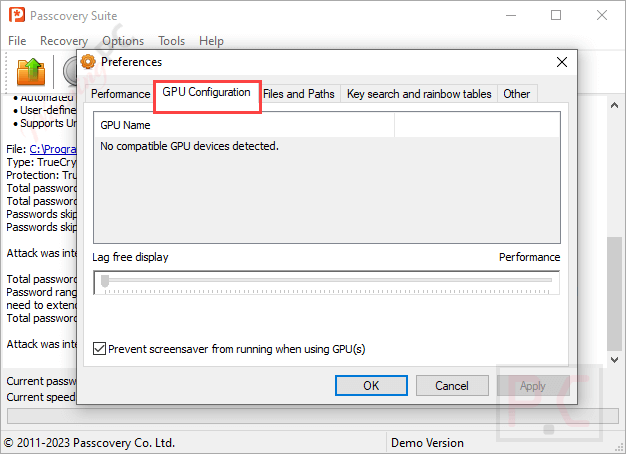Screen dimensions: 626x454
Task: Open the C:\Progra file path link
Action: 53,149
